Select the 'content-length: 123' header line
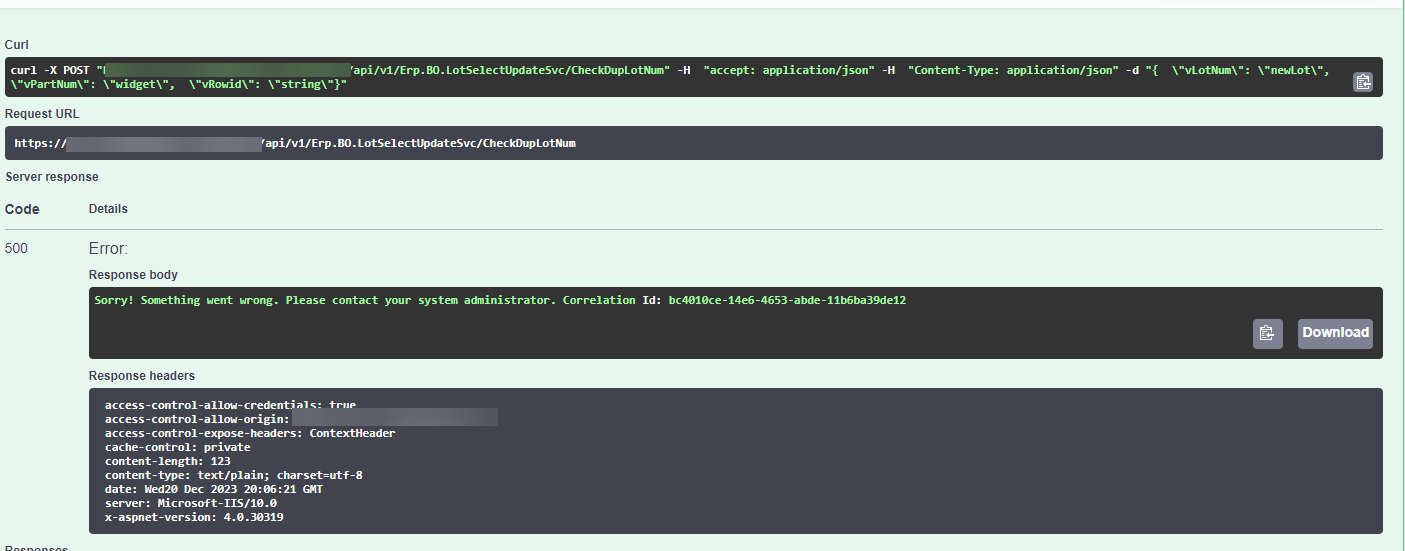Screen dimensions: 1405x551 168,461
